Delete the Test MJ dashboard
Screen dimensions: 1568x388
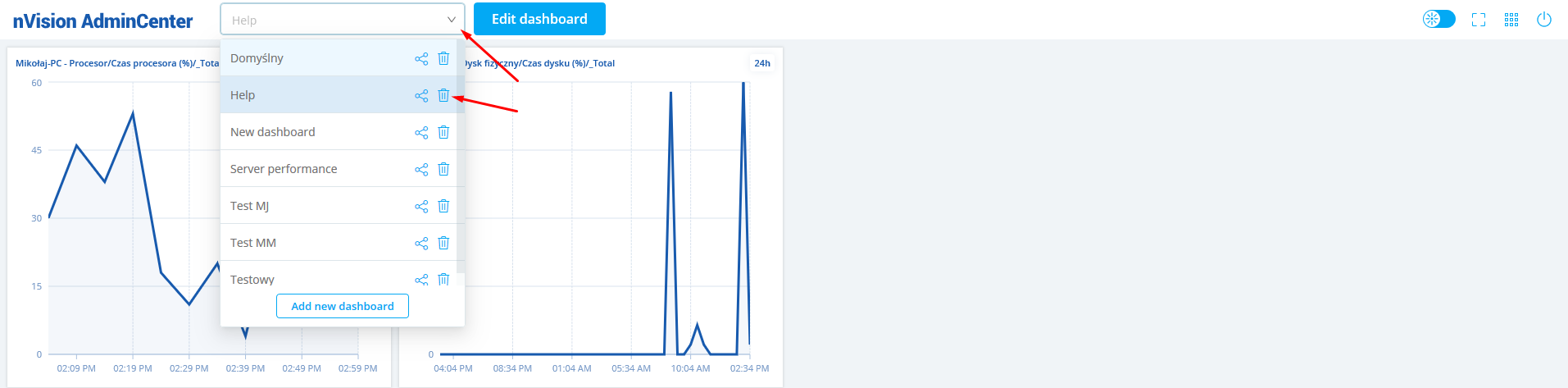443,206
